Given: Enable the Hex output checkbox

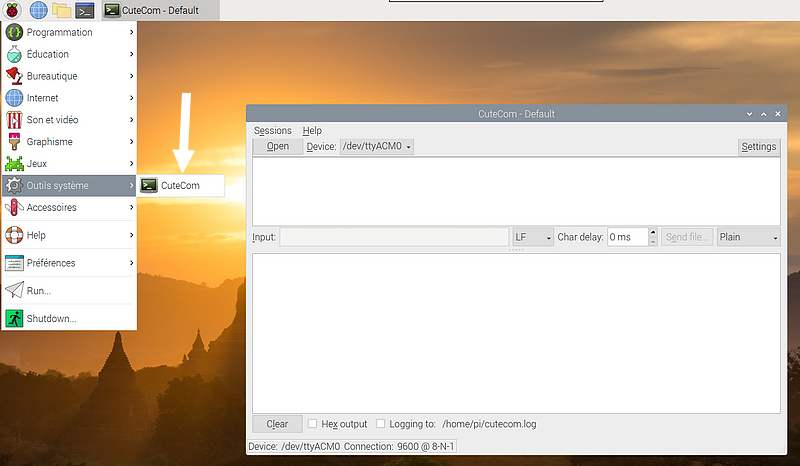Looking at the screenshot, I should 312,424.
